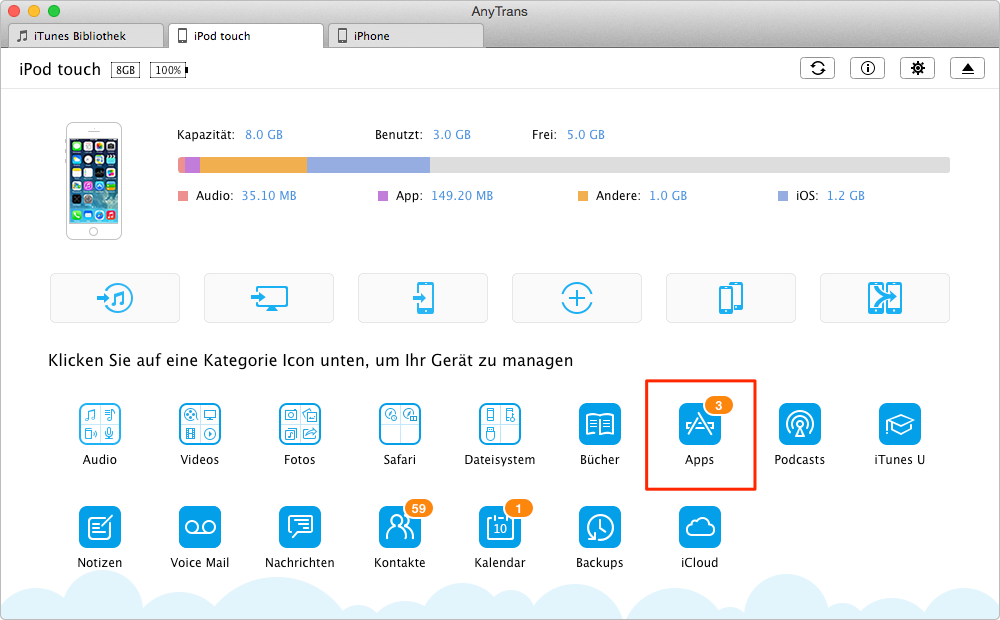Click the Apps badge showing 3
This screenshot has width=1000, height=620.
point(719,405)
